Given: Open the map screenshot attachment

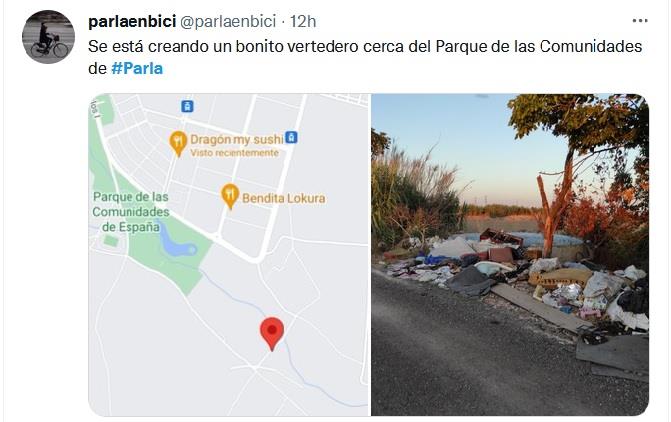Looking at the screenshot, I should (229, 255).
